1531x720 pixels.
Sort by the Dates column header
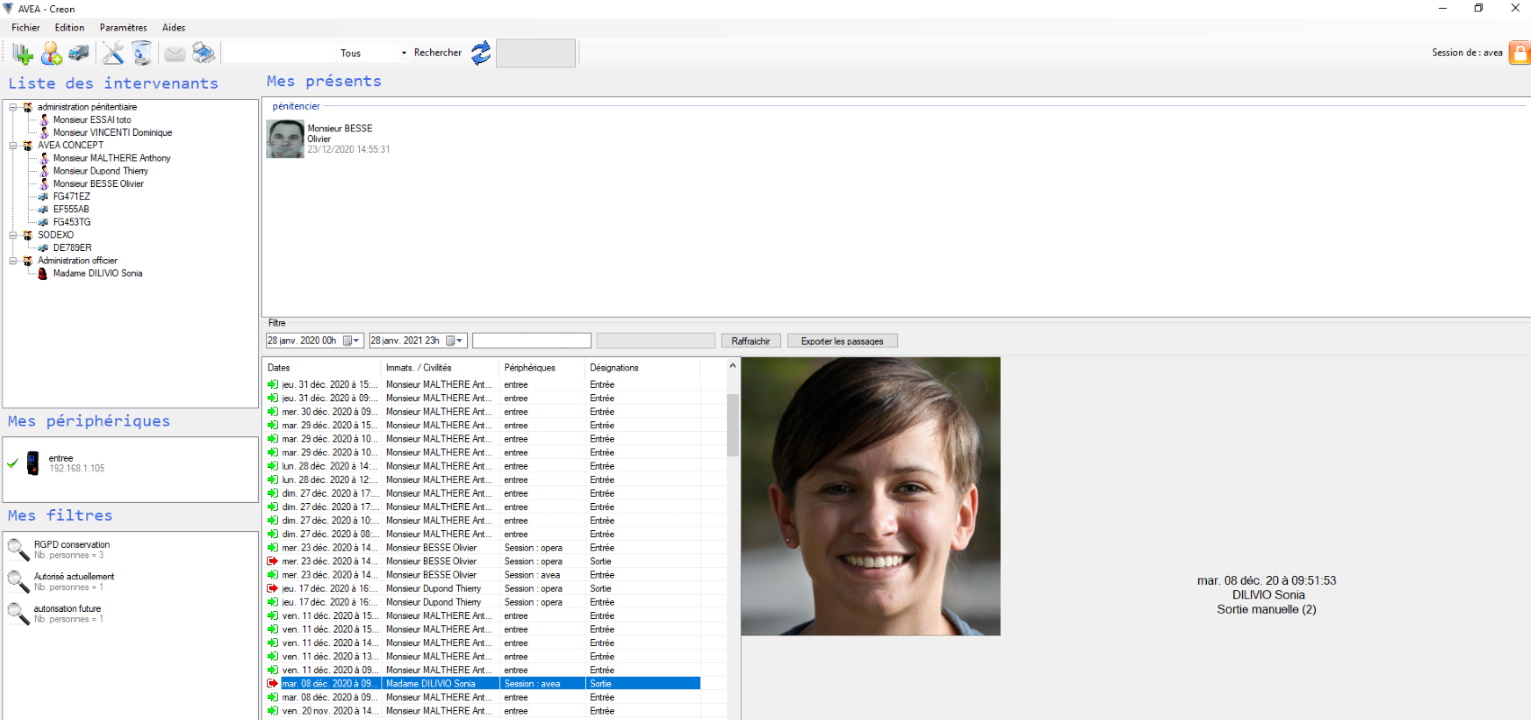point(322,368)
